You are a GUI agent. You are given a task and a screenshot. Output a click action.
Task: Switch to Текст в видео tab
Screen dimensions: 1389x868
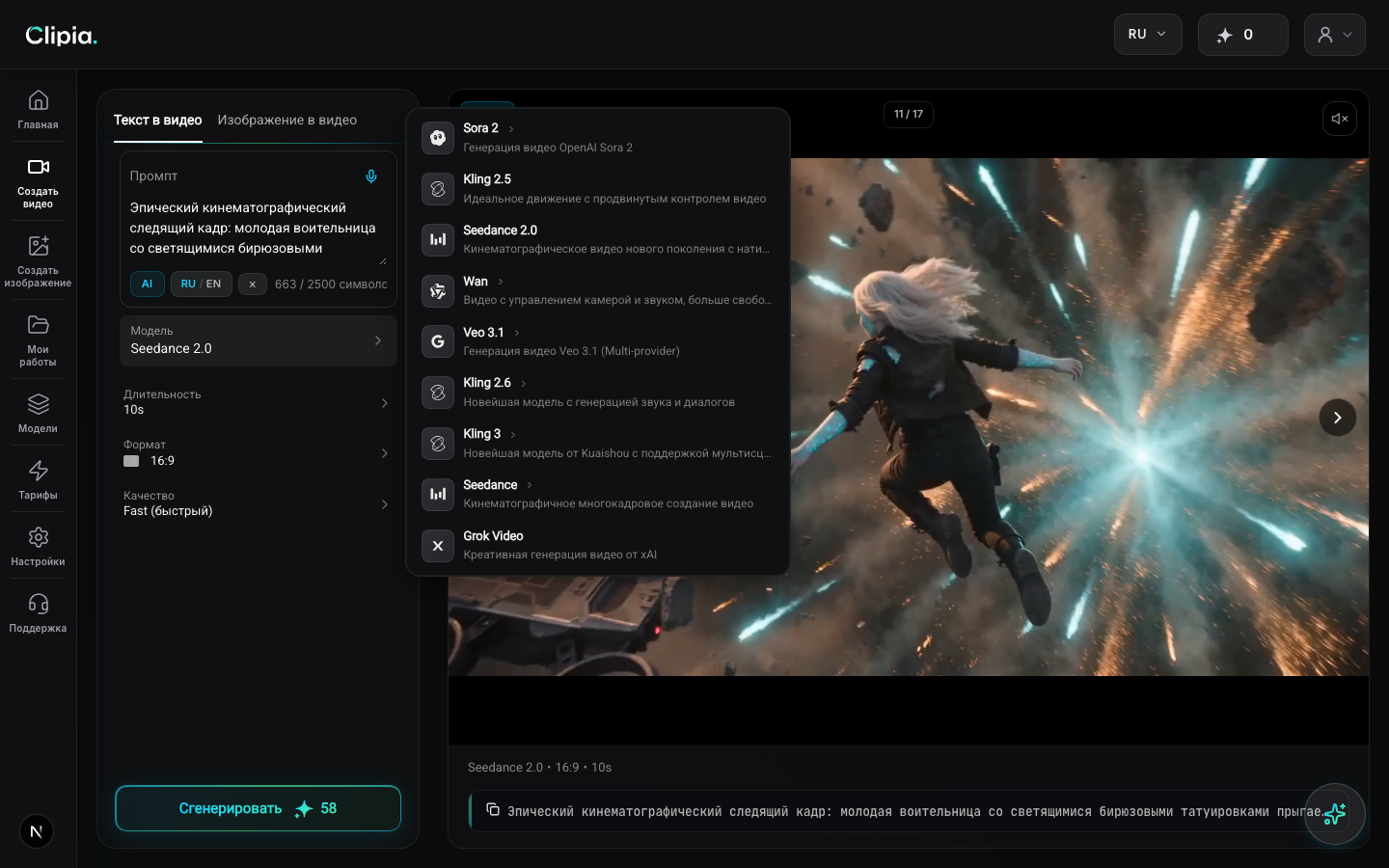click(158, 121)
